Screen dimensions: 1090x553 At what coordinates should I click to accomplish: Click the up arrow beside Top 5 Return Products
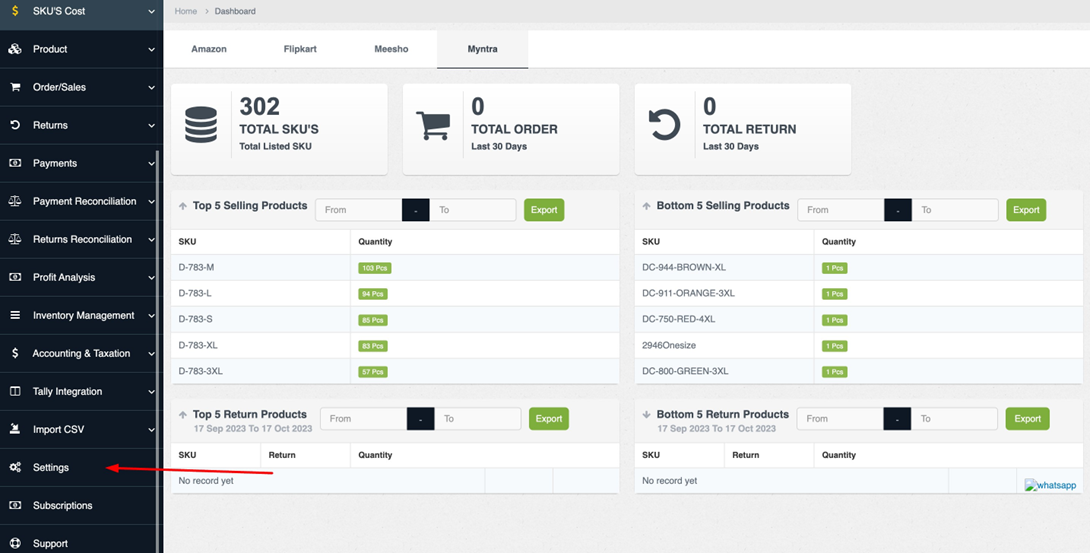click(x=183, y=415)
